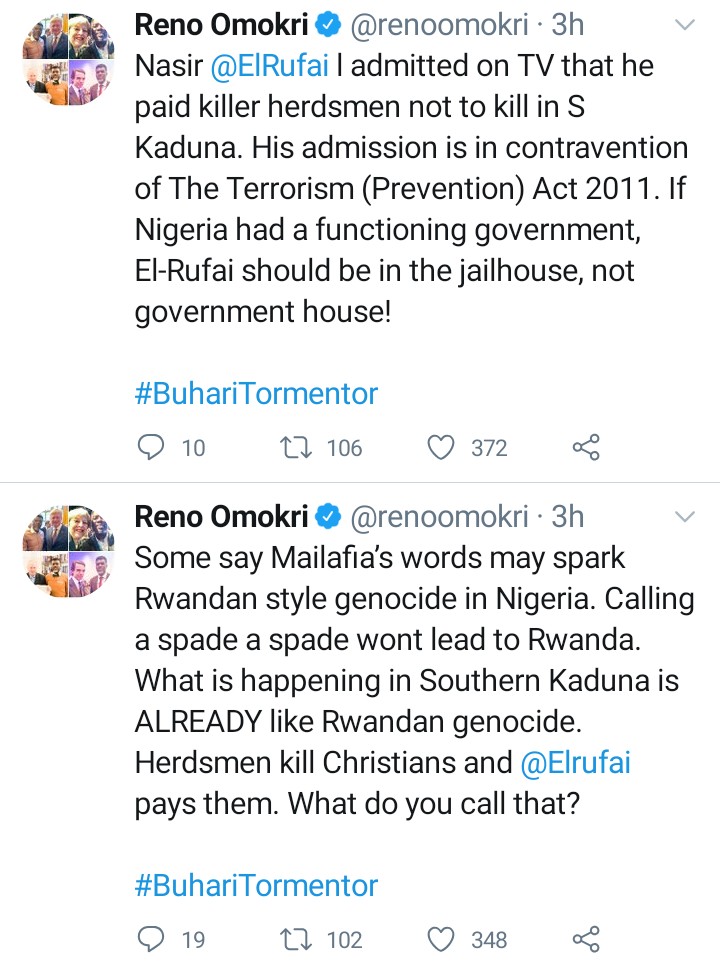
Task: Like the tweet with 372 likes
Action: coord(441,447)
